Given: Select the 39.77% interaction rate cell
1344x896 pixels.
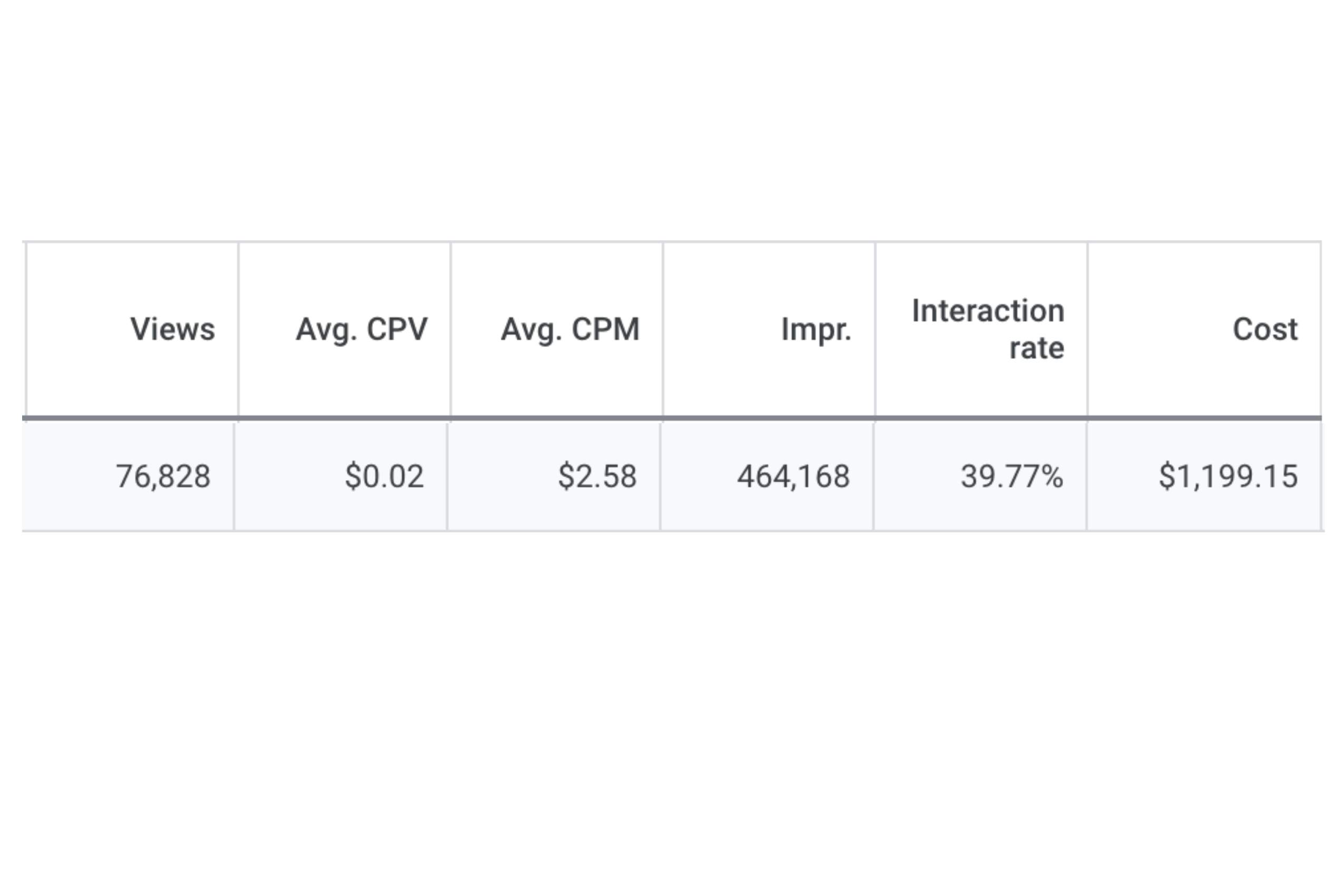Looking at the screenshot, I should click(x=980, y=476).
